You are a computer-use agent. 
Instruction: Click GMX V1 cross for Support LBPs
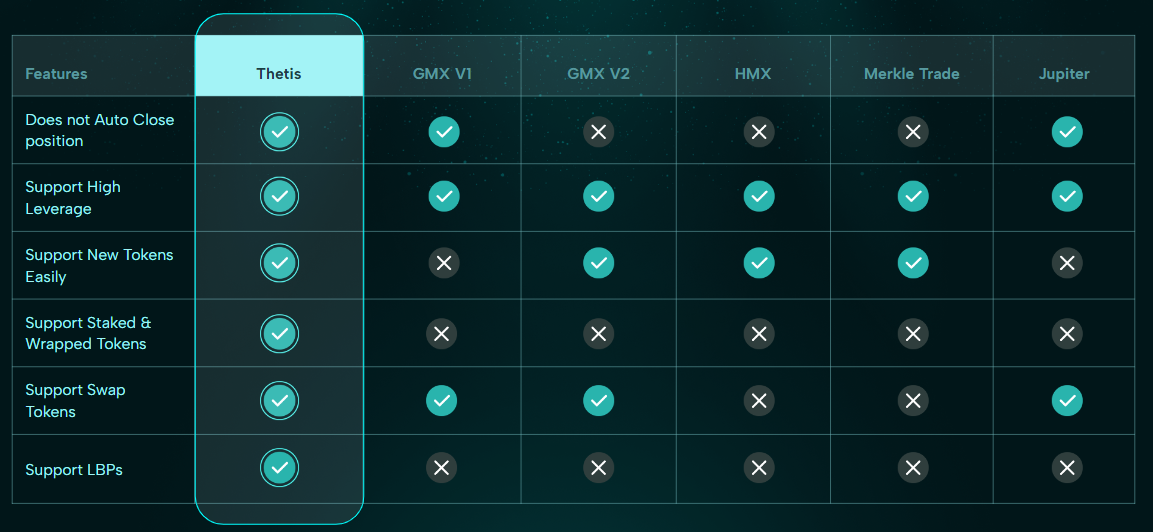(442, 467)
